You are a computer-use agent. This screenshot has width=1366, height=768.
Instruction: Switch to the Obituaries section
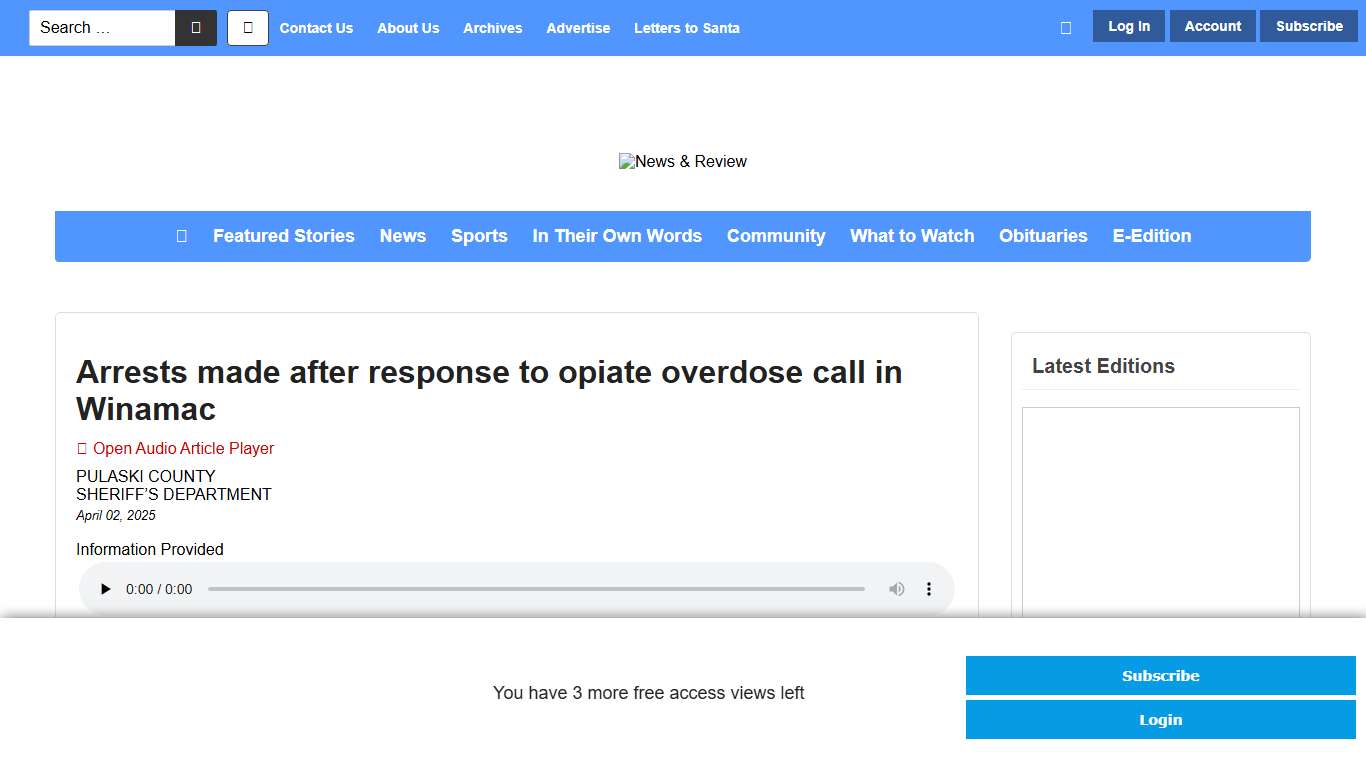[x=1043, y=236]
